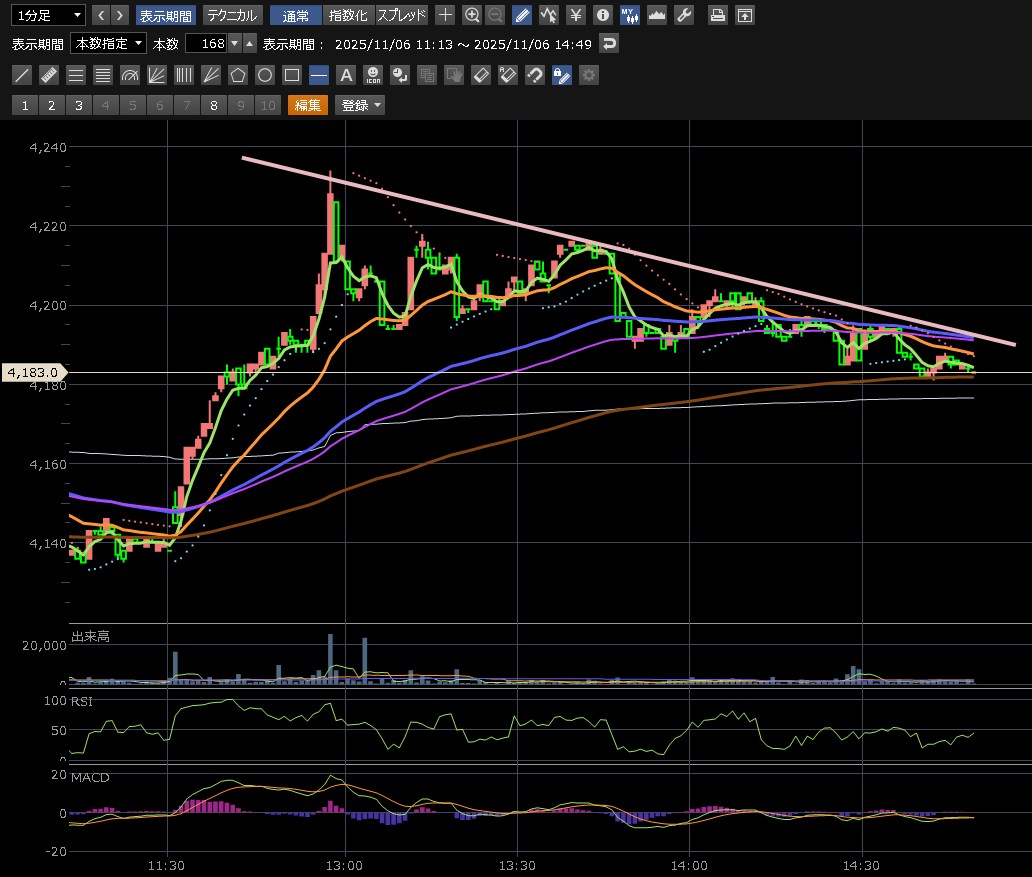Open the print chart icon
1032x877 pixels.
pyautogui.click(x=718, y=15)
